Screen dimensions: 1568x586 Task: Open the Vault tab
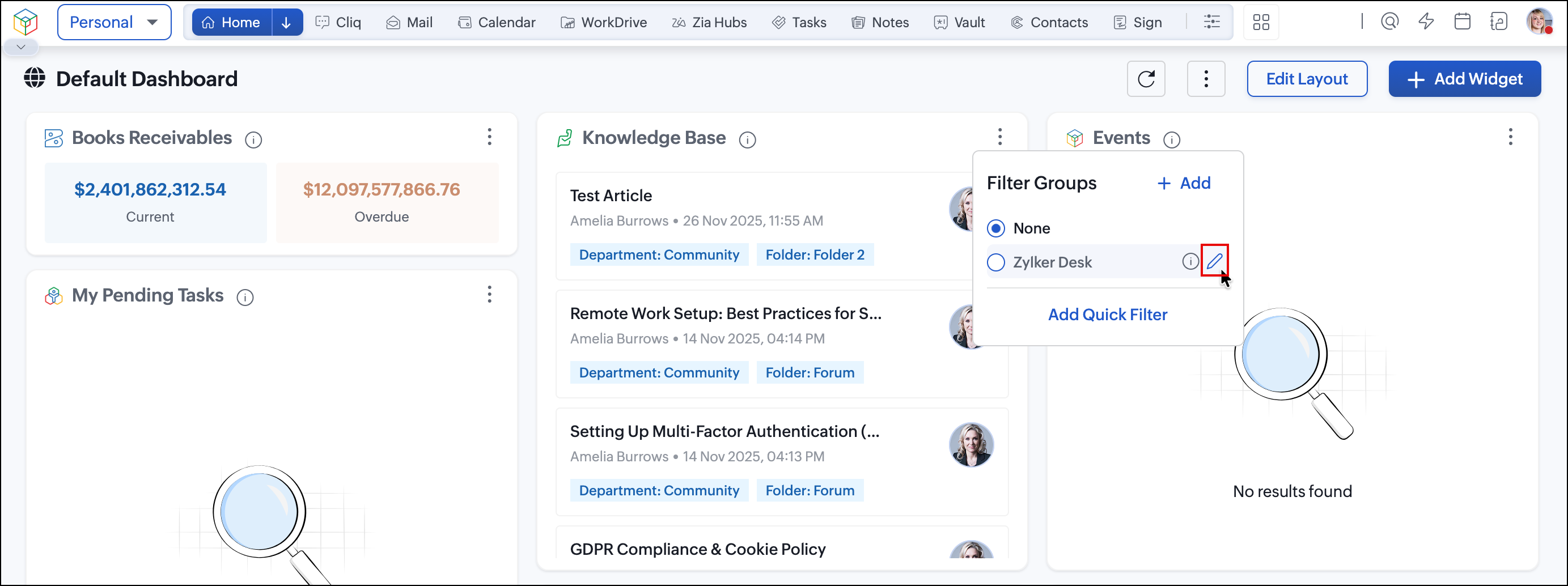click(x=959, y=23)
